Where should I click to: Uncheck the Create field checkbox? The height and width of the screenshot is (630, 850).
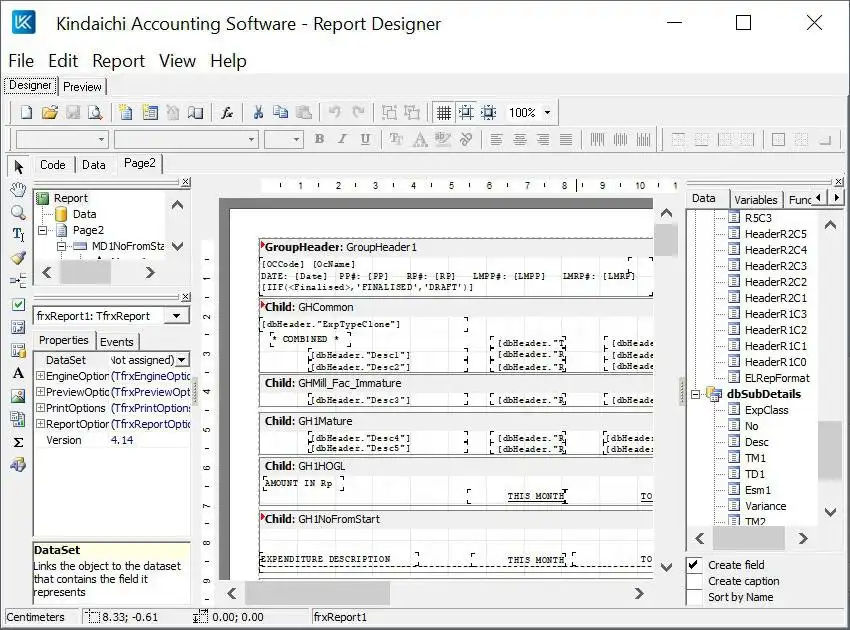[x=694, y=565]
